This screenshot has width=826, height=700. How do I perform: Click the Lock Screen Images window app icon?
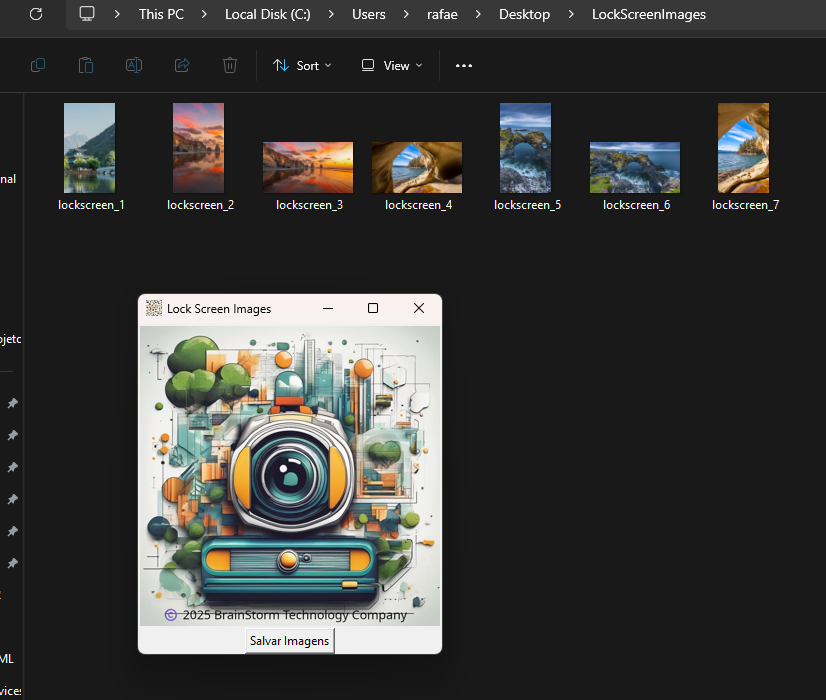[154, 308]
